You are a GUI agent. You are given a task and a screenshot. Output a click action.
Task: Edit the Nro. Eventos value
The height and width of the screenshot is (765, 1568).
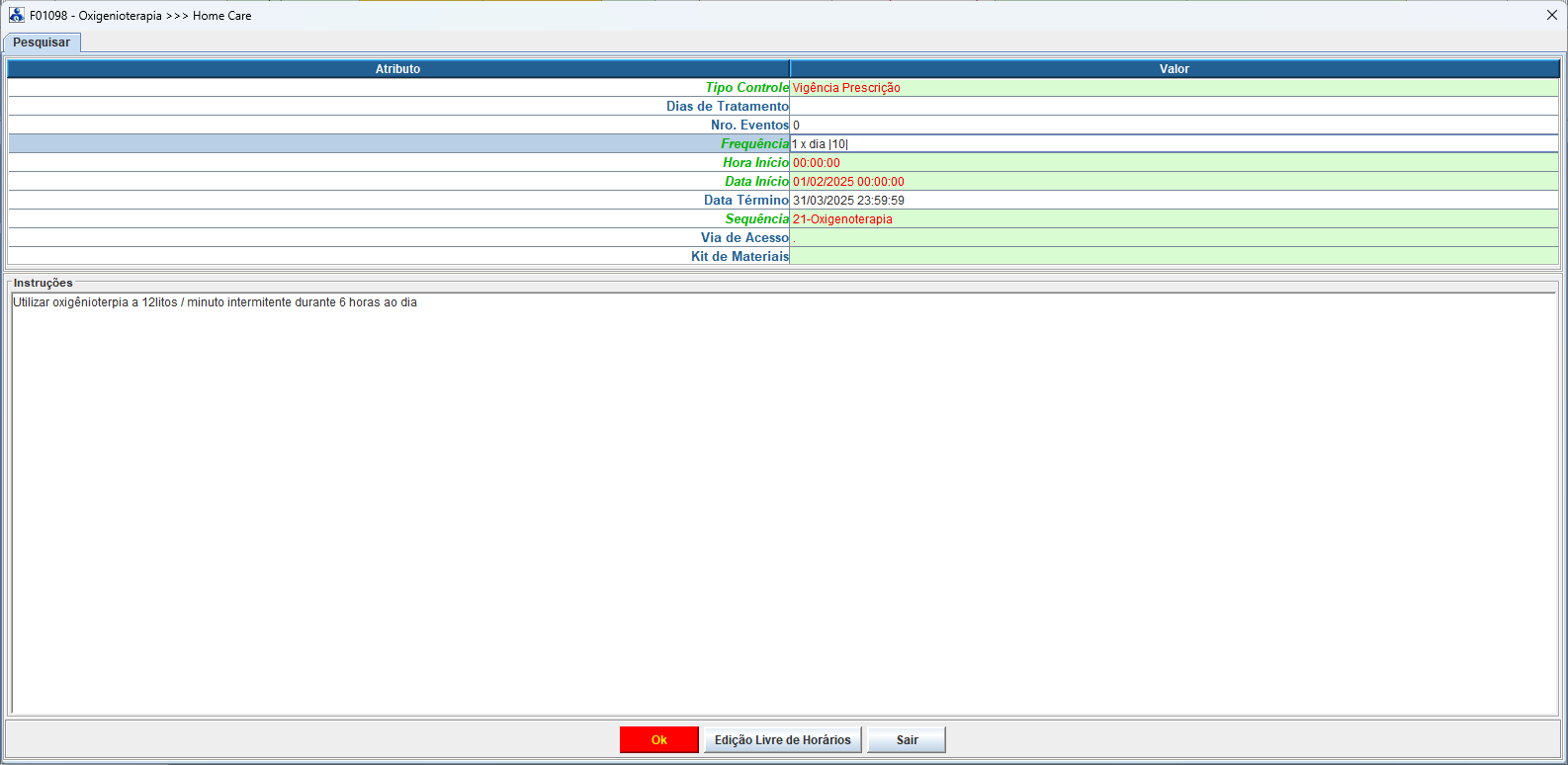coord(1174,126)
